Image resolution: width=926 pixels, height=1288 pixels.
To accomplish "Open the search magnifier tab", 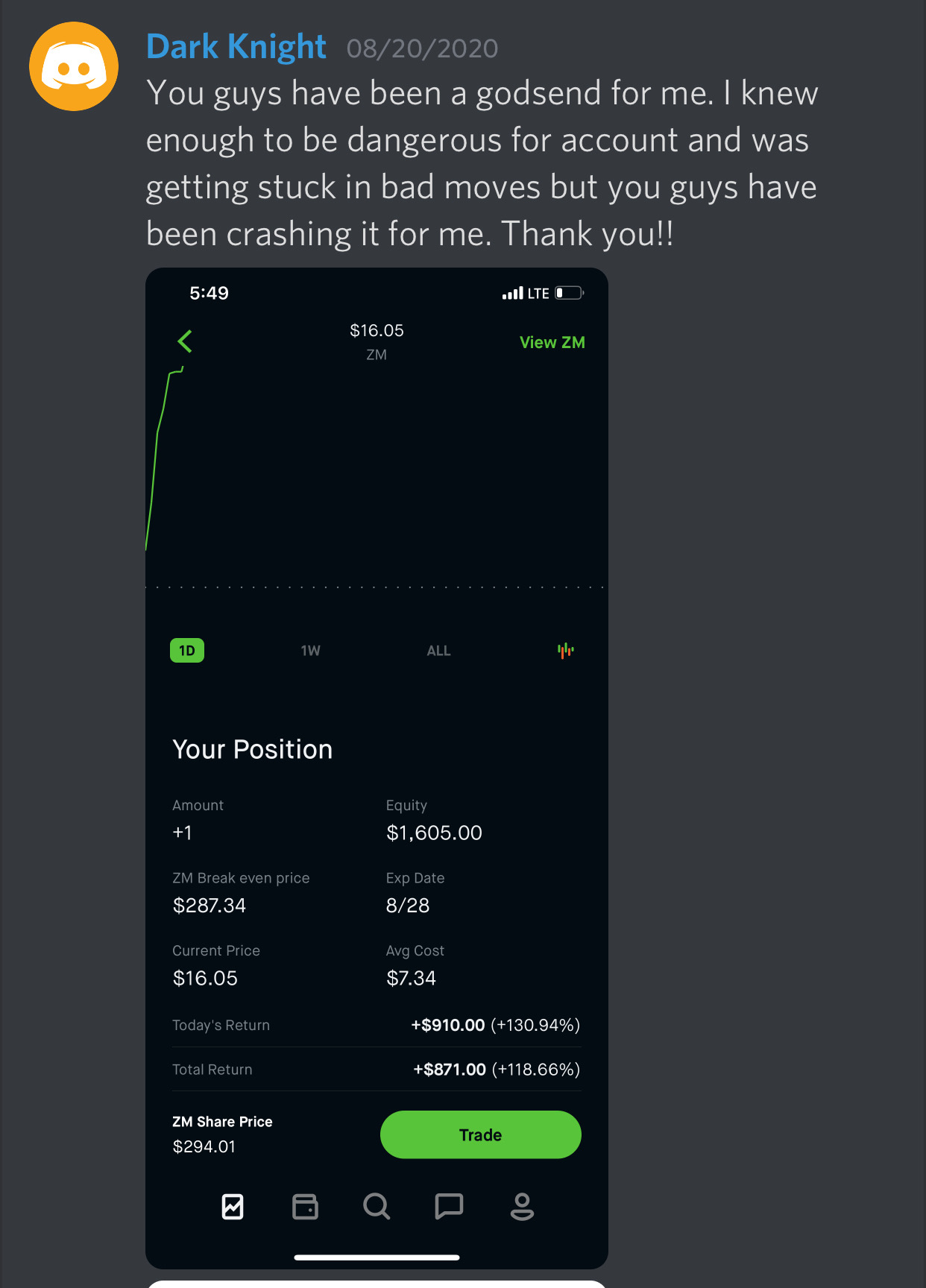I will [x=377, y=1206].
